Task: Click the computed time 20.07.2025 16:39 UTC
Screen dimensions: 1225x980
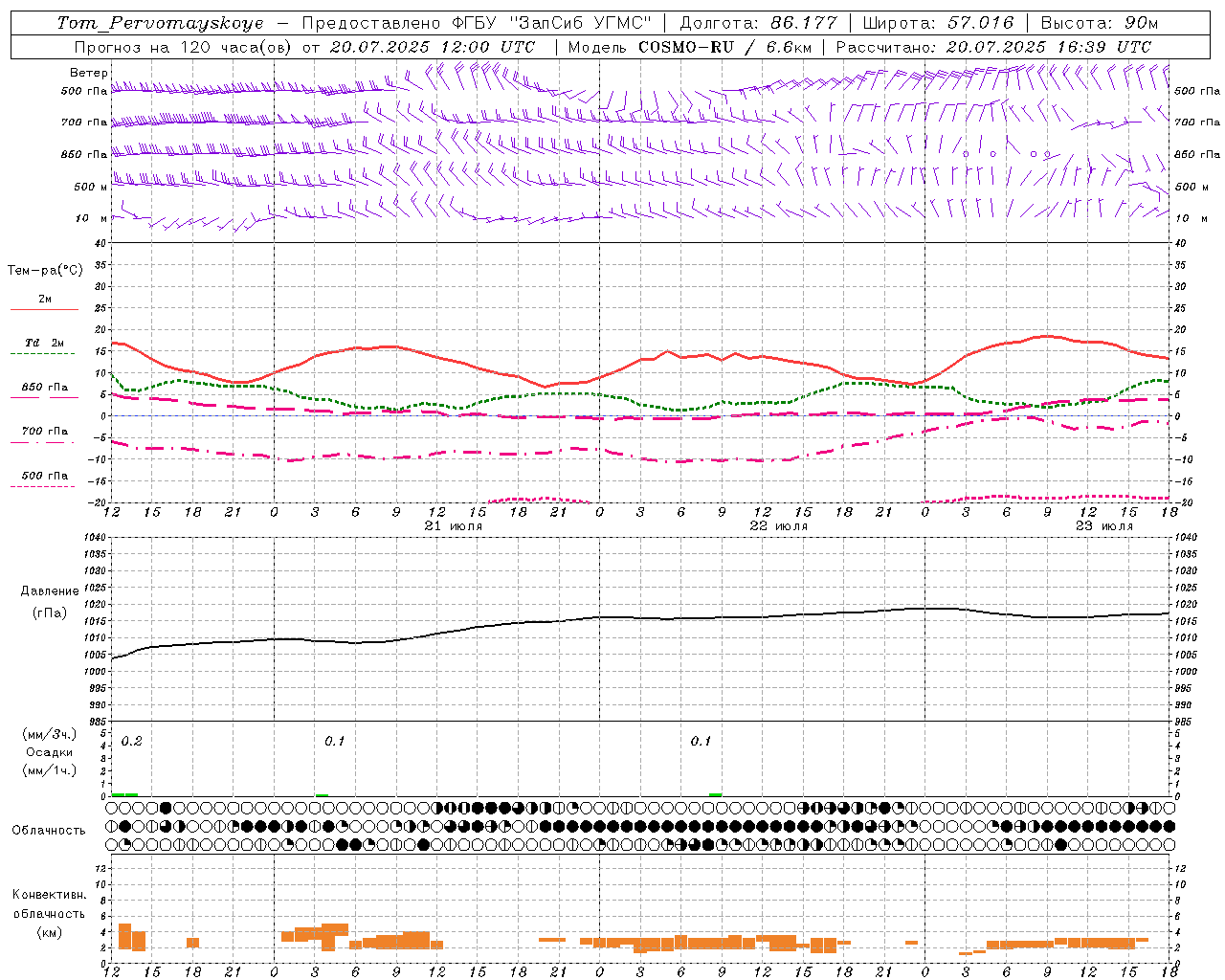Action: [x=1049, y=47]
